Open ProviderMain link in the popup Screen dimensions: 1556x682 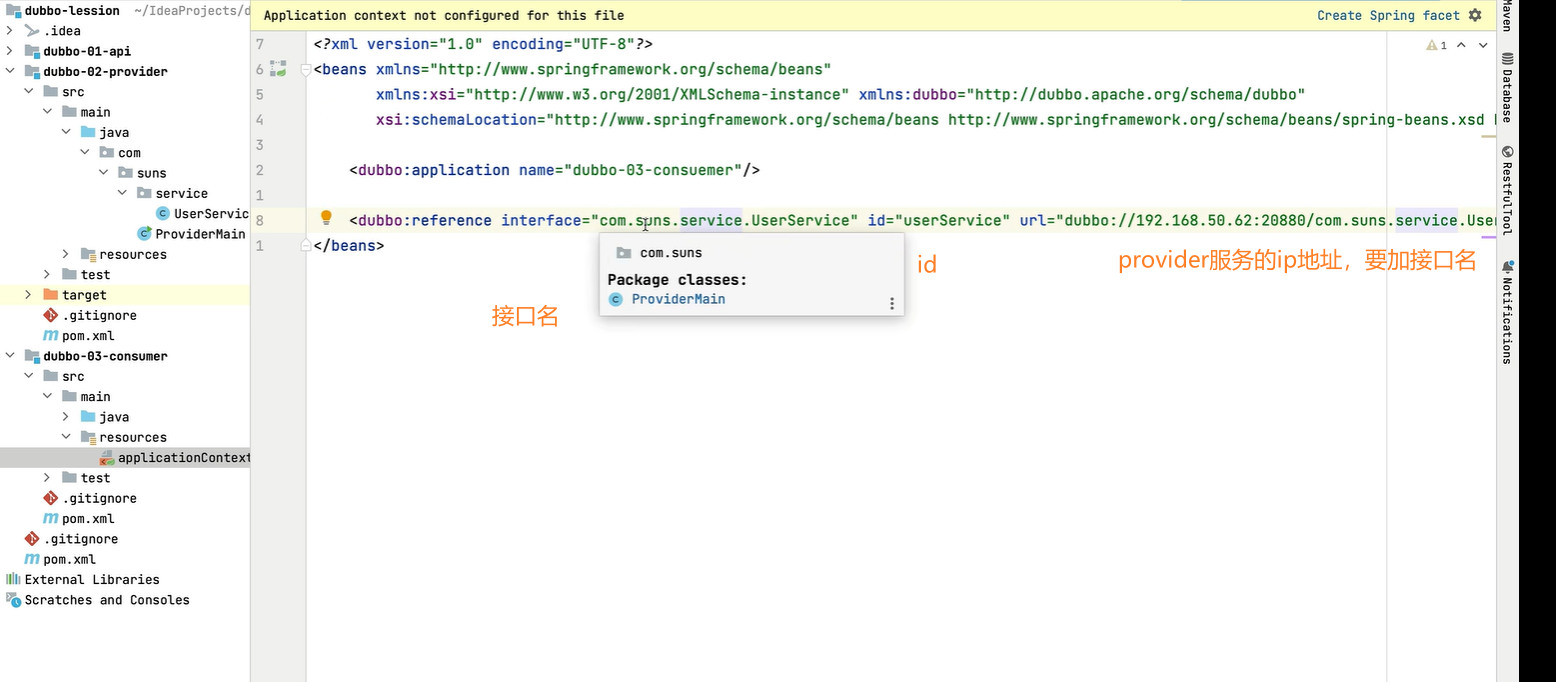(678, 299)
